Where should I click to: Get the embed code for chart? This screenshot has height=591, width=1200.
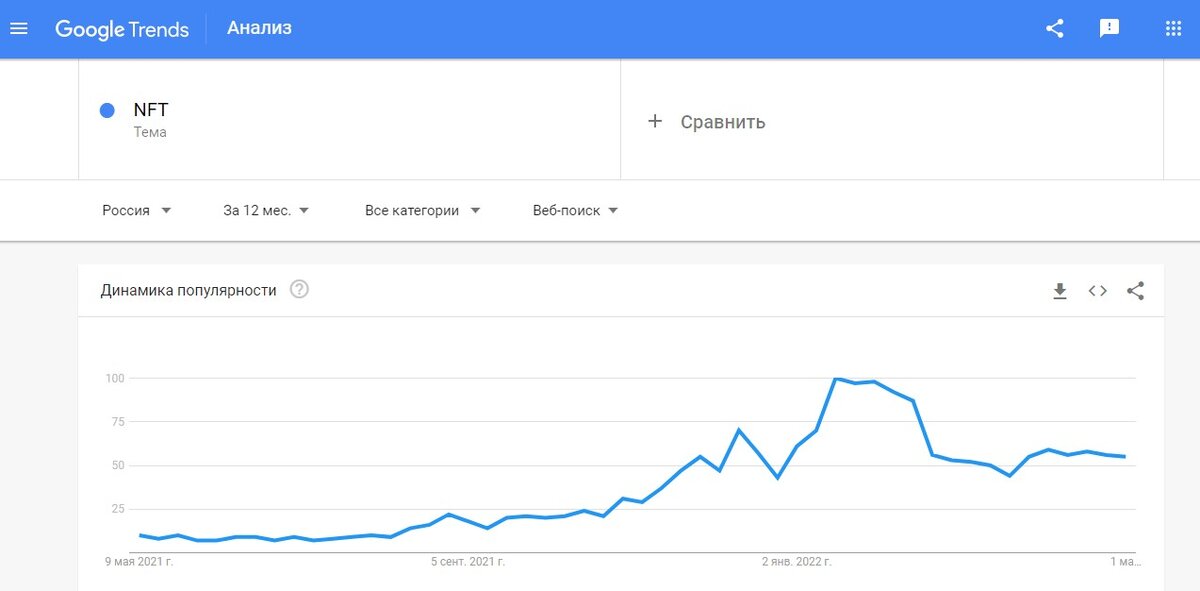tap(1097, 291)
